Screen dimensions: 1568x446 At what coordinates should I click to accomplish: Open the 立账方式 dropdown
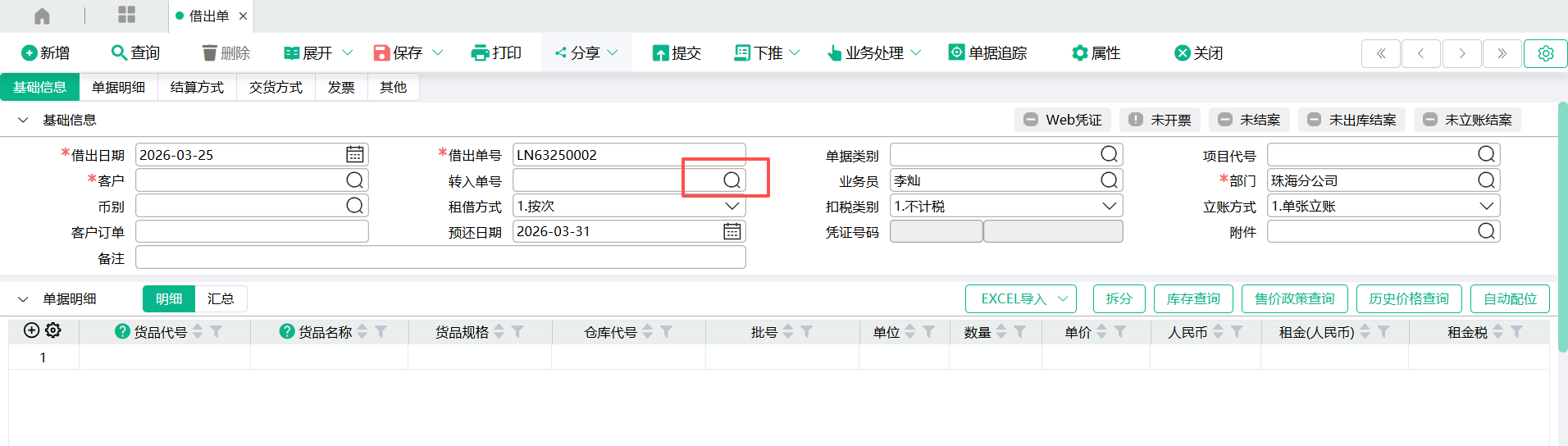pyautogui.click(x=1486, y=206)
